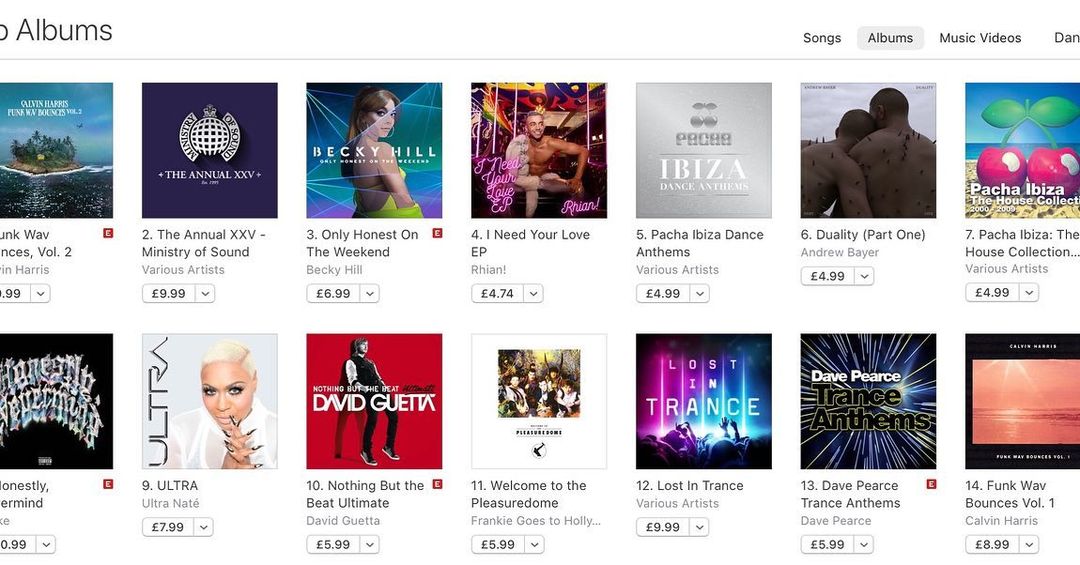This screenshot has height=565, width=1080.
Task: Select the Music Videos tab
Action: [980, 38]
